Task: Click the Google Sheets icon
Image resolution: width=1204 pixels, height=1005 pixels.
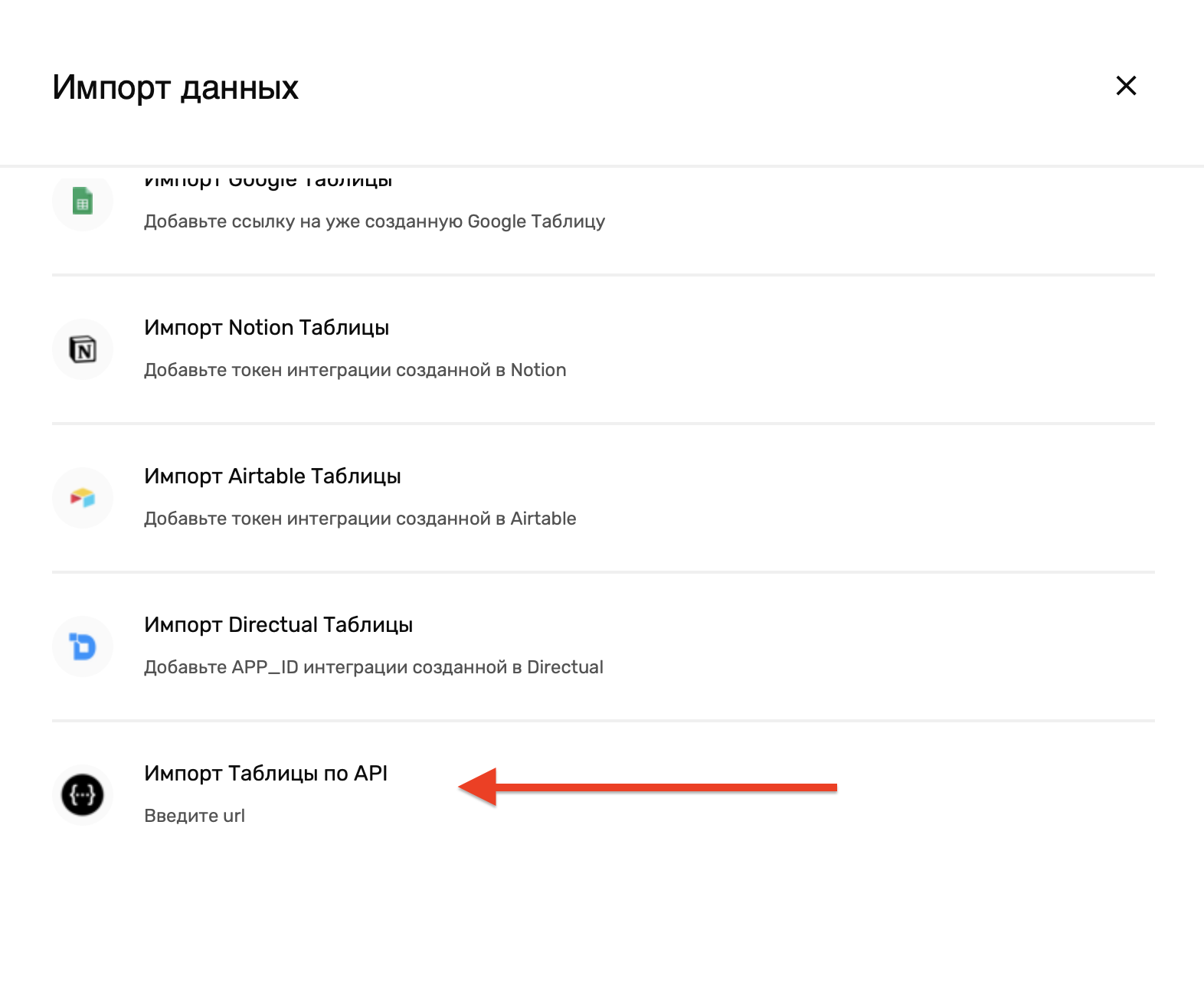Action: pos(83,201)
